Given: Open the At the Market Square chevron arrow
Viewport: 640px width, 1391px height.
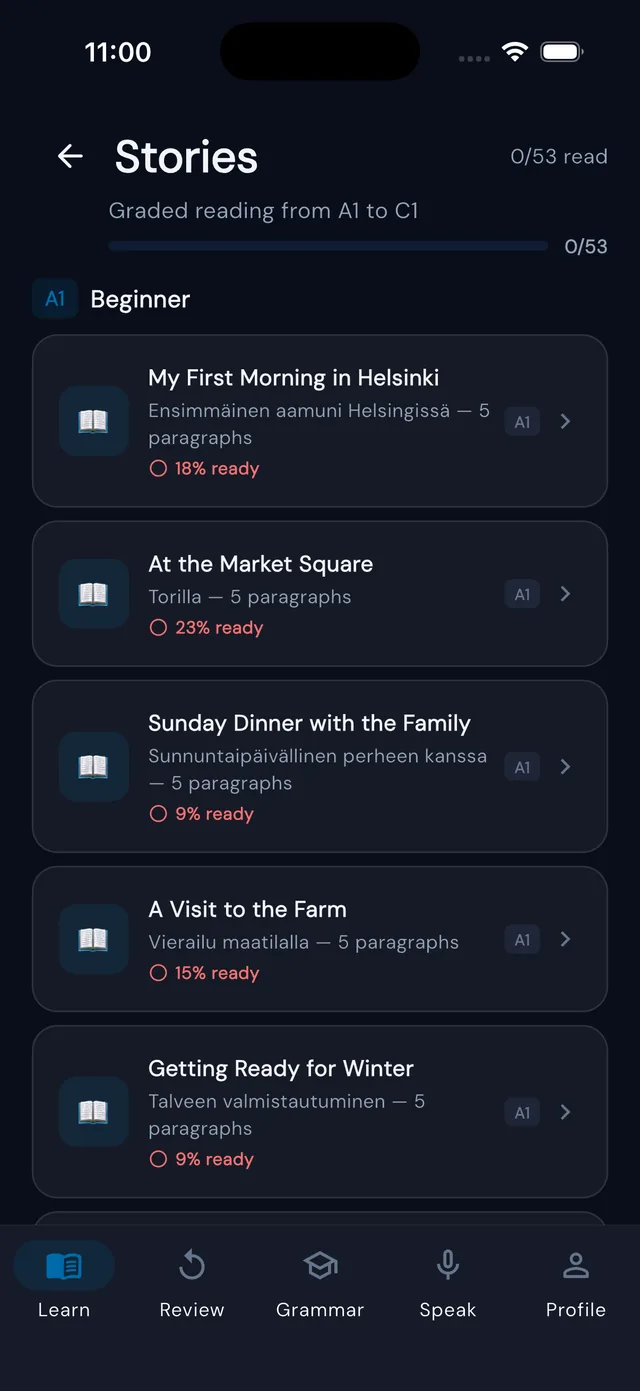Looking at the screenshot, I should [565, 594].
